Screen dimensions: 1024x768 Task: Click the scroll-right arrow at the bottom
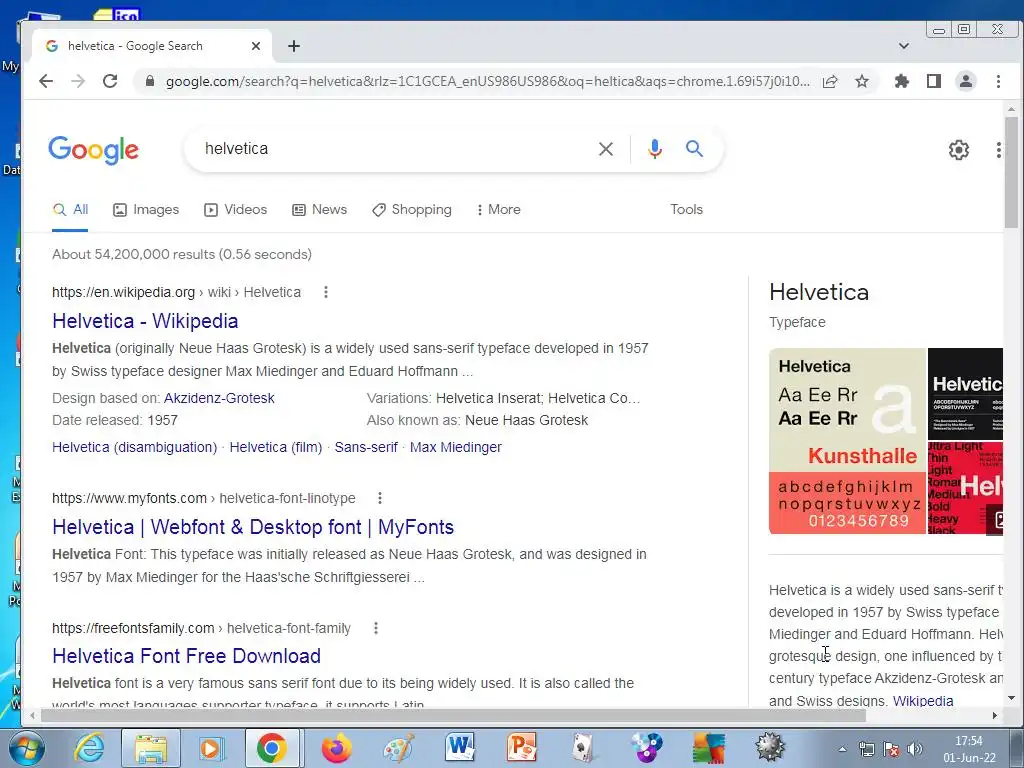tap(995, 716)
